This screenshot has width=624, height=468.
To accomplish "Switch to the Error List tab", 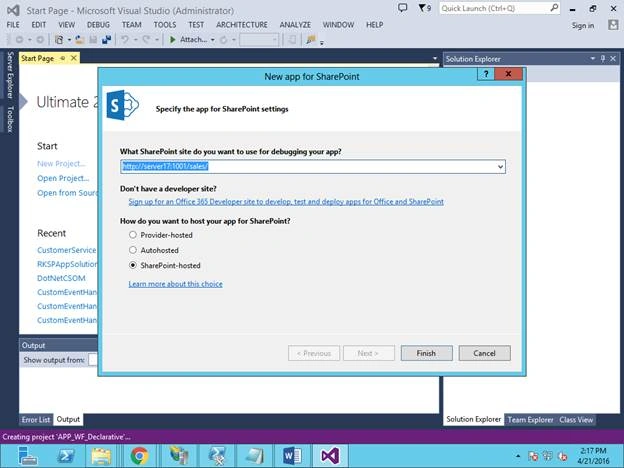I will (36, 419).
